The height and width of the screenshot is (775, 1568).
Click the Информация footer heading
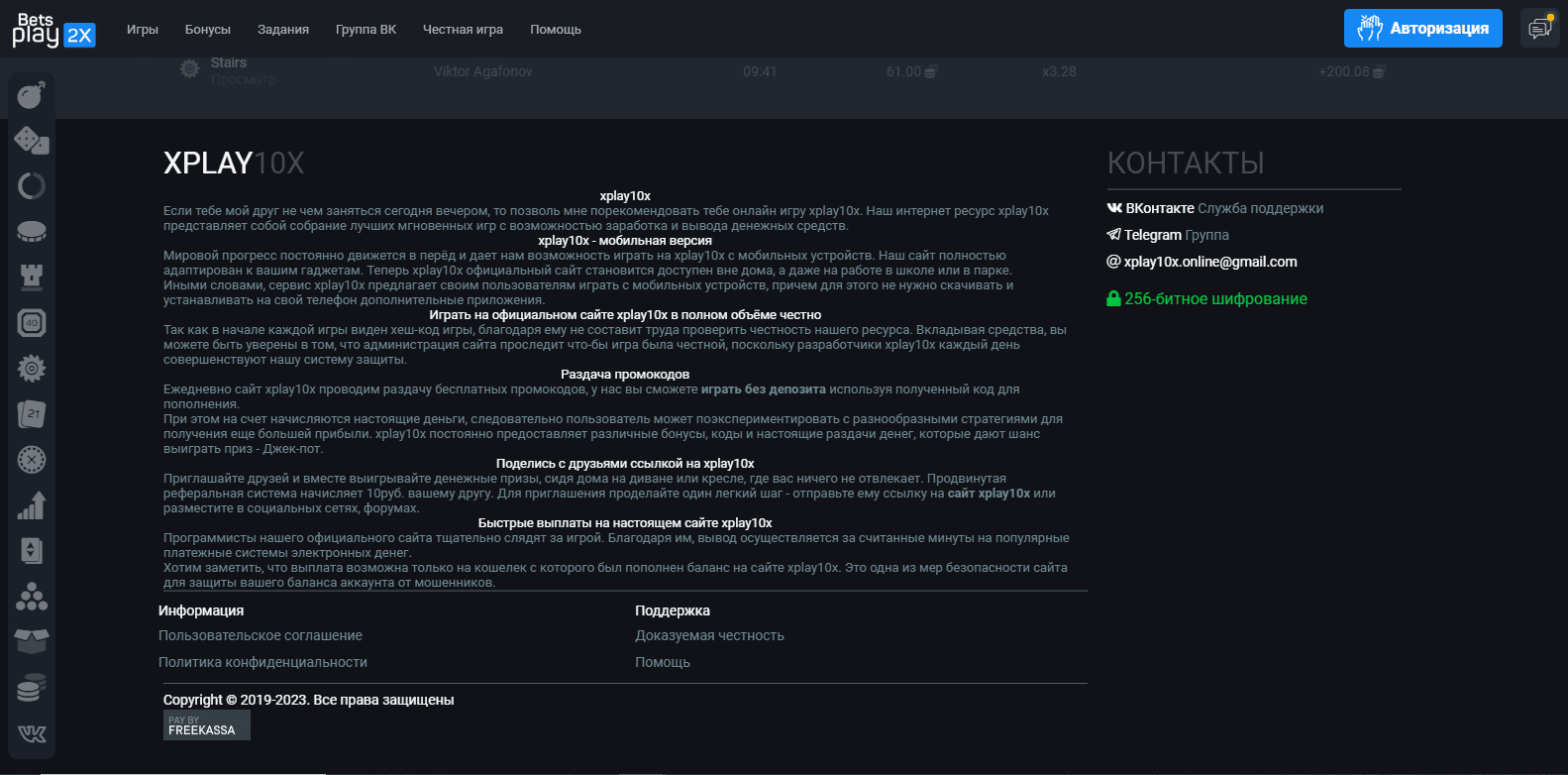pos(201,610)
